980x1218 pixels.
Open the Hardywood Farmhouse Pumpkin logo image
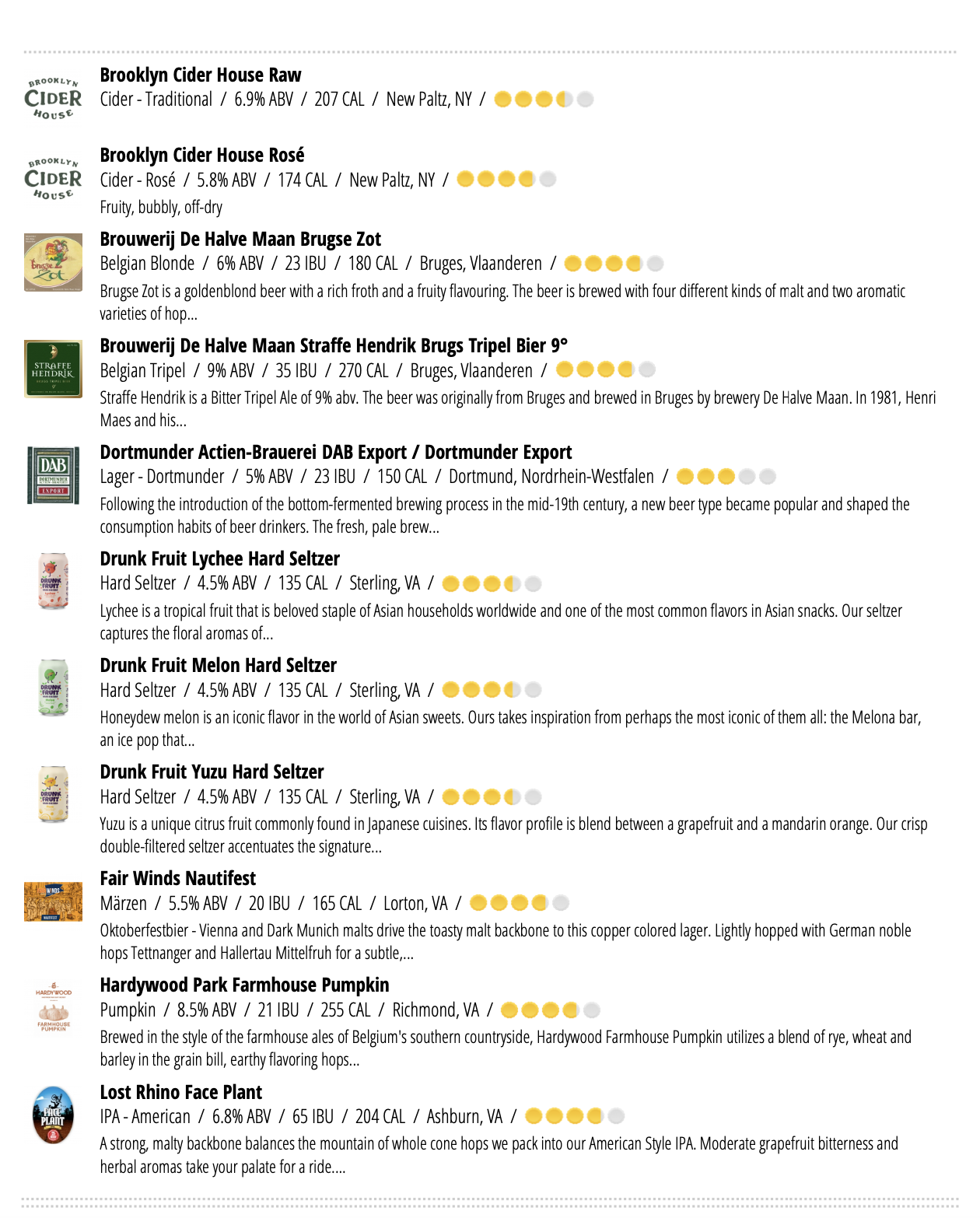[53, 1008]
